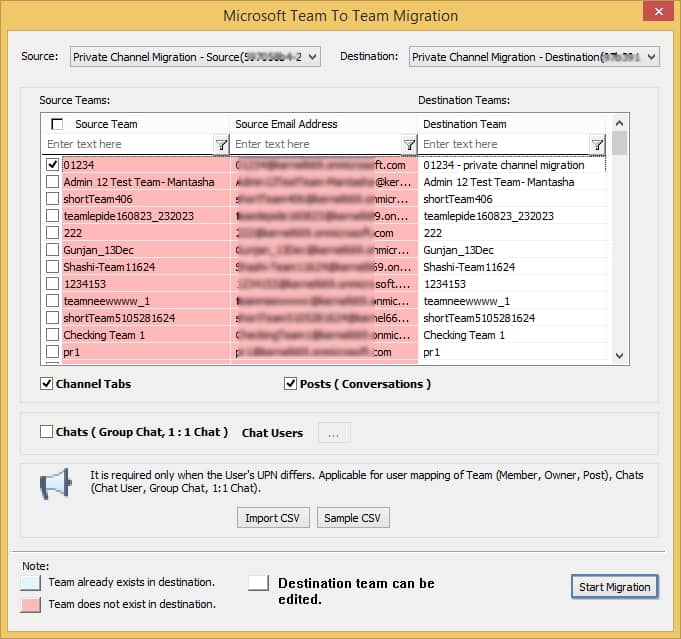Image resolution: width=681 pixels, height=639 pixels.
Task: Click Sample CSV button
Action: 353,518
